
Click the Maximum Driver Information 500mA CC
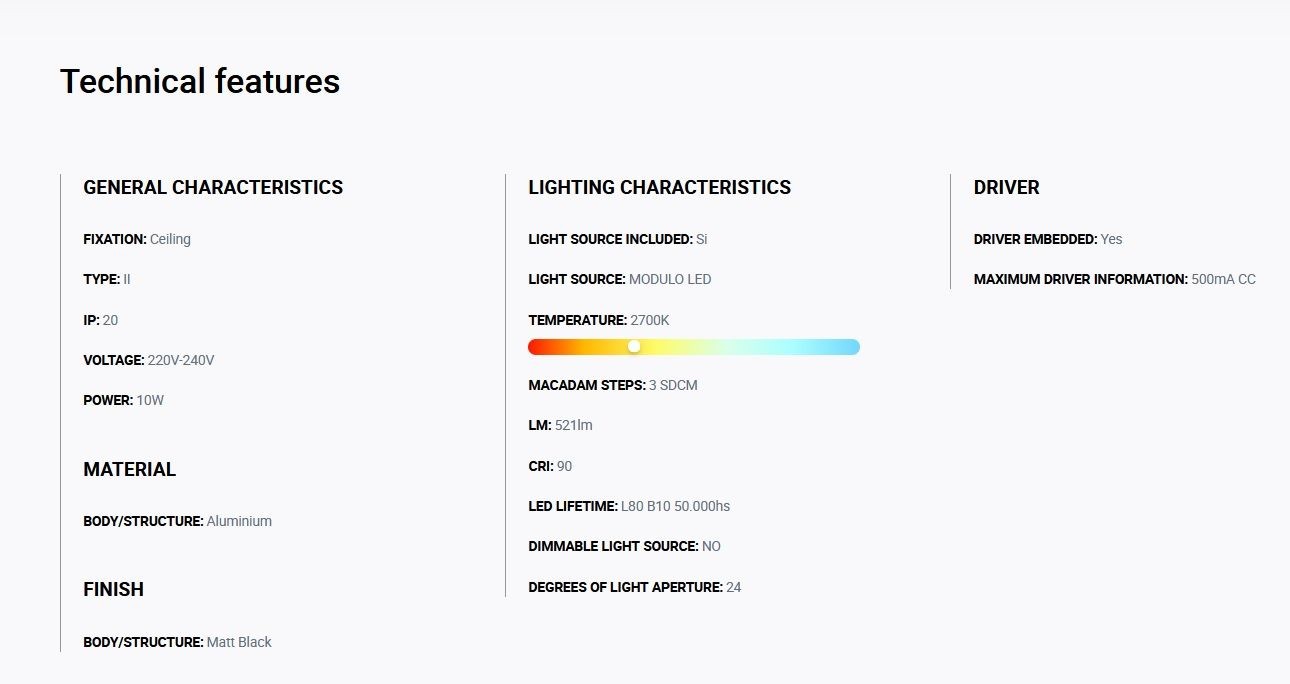point(1114,279)
